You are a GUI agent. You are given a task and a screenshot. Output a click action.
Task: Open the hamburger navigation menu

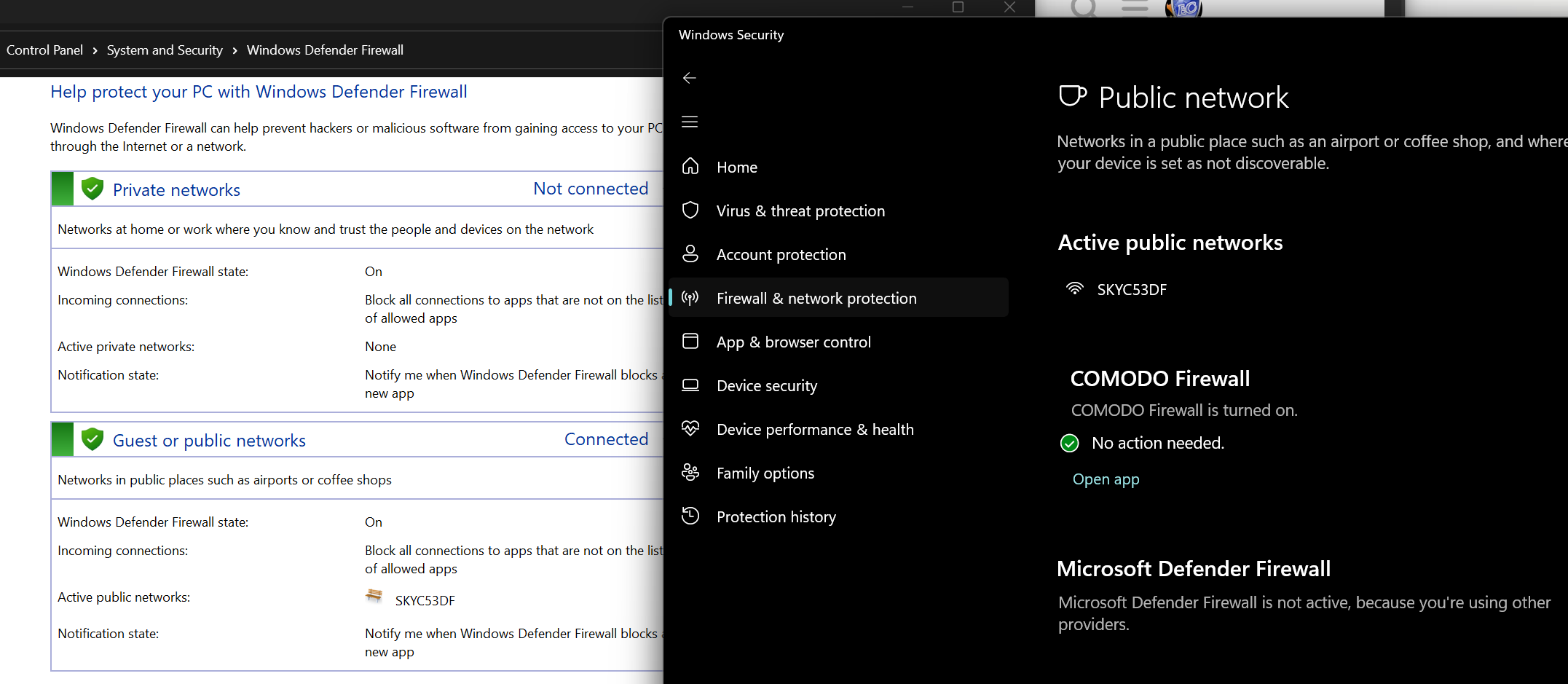[690, 122]
